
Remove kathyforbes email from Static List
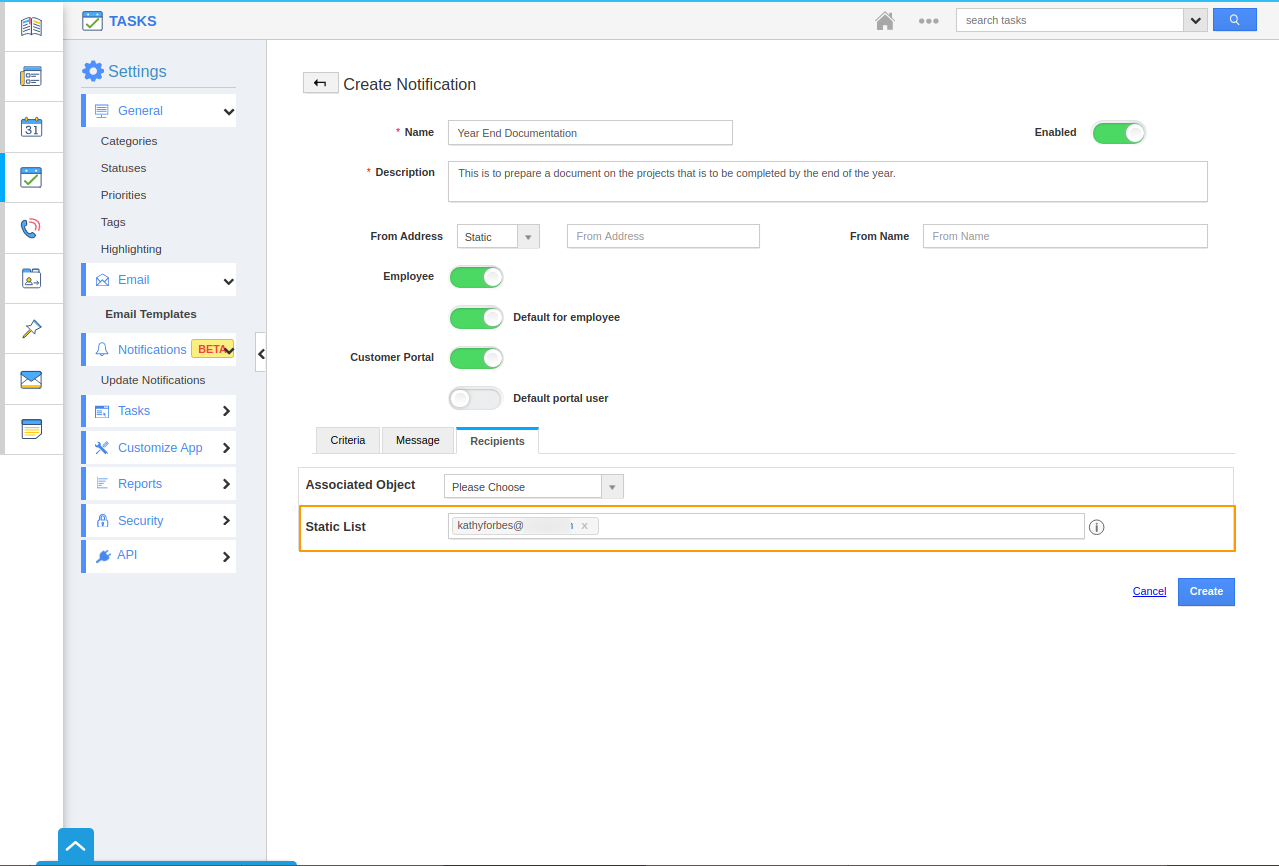click(x=584, y=526)
